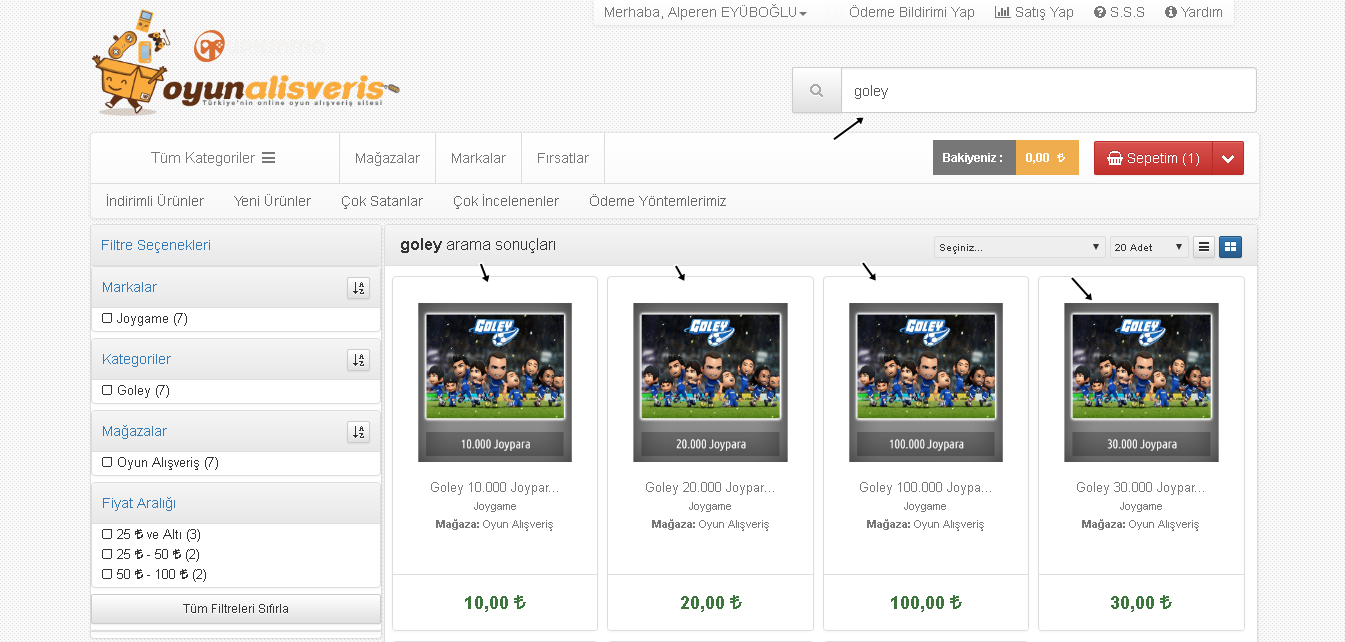Click the 100.000 Joypara product image

(x=926, y=382)
